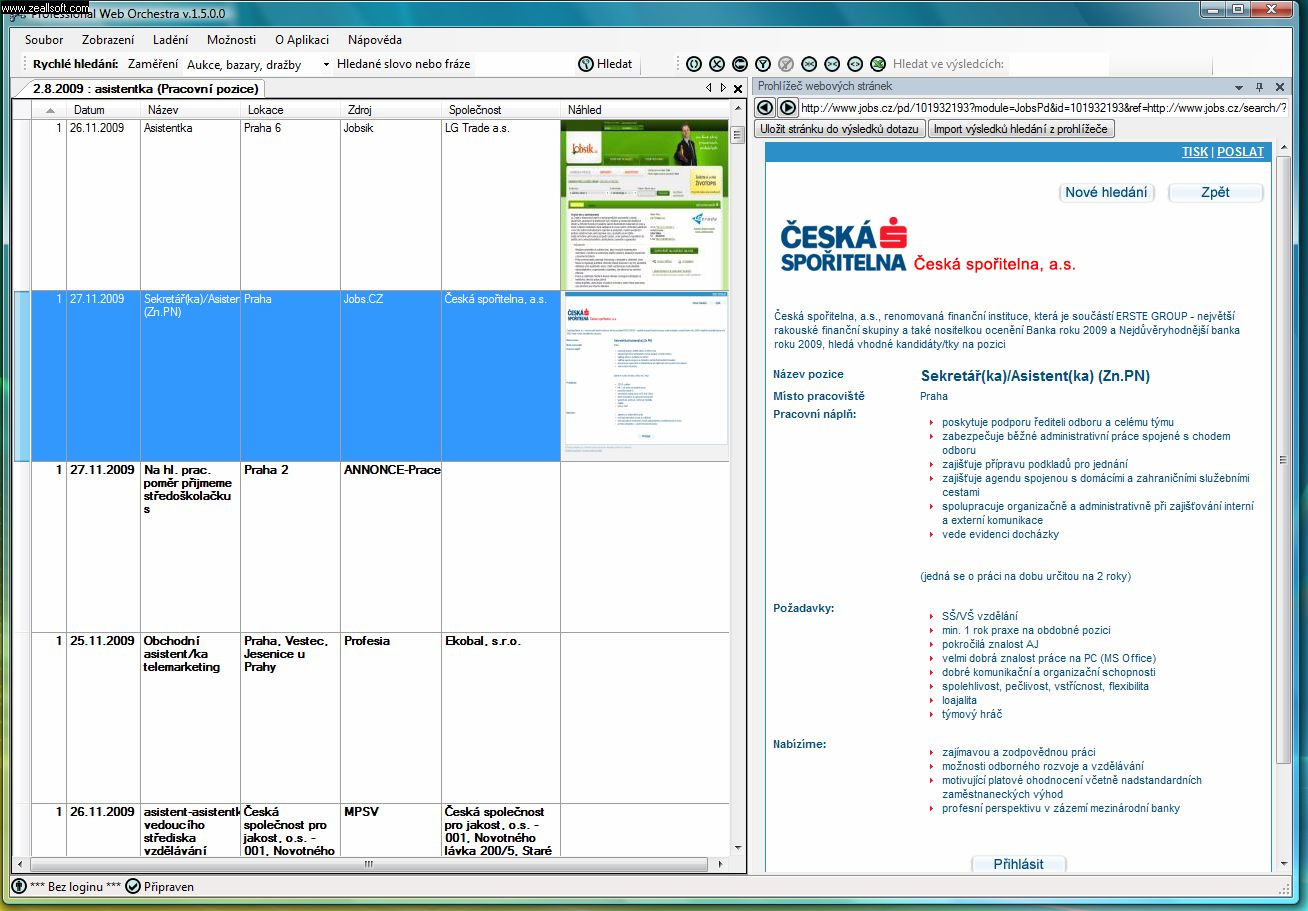Screen dimensions: 1308x911
Task: Open the browser panel options dropdown arrow
Action: coord(1239,87)
